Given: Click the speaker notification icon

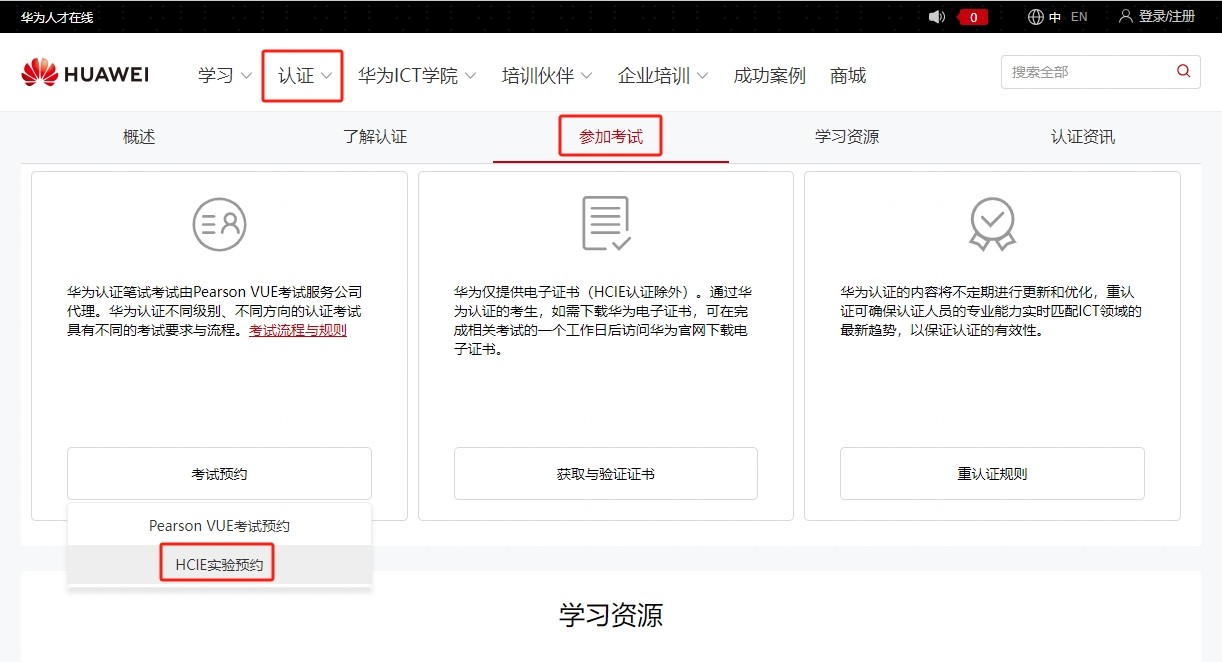Looking at the screenshot, I should [x=937, y=17].
